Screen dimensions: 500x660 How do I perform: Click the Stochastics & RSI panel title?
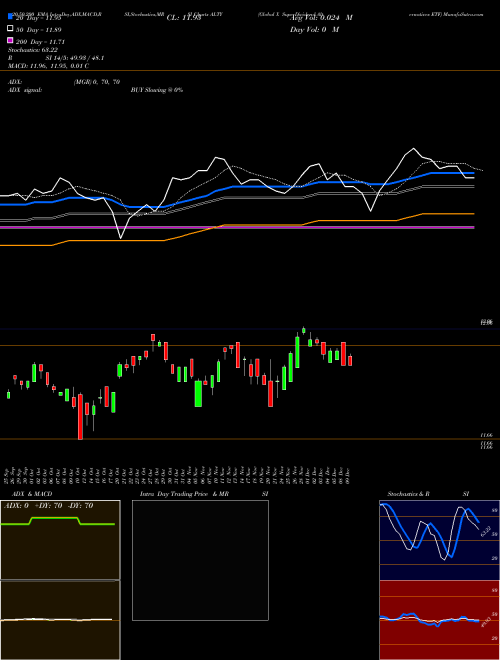click(x=428, y=494)
